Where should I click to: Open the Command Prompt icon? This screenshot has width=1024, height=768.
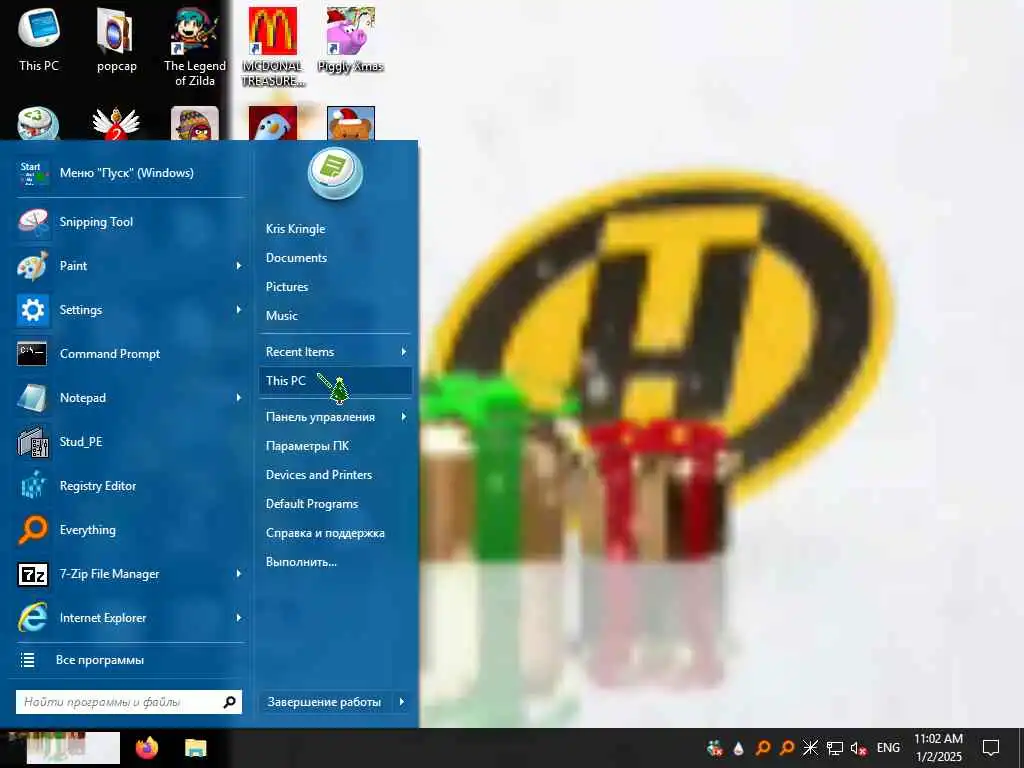pyautogui.click(x=33, y=353)
